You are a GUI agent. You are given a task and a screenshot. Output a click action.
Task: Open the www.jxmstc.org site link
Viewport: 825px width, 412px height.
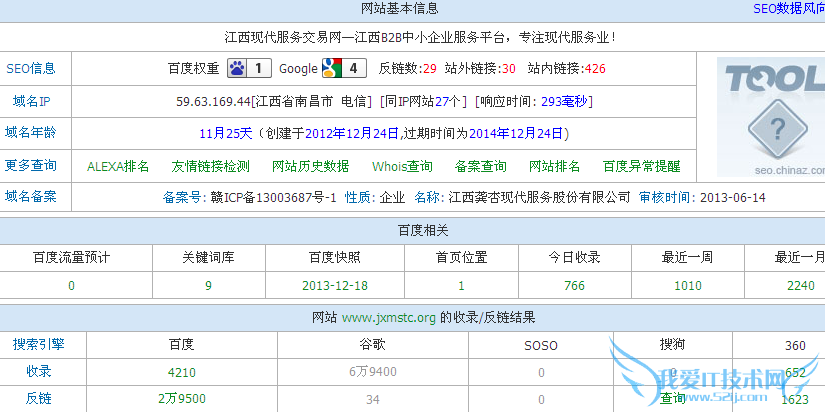[x=389, y=318]
